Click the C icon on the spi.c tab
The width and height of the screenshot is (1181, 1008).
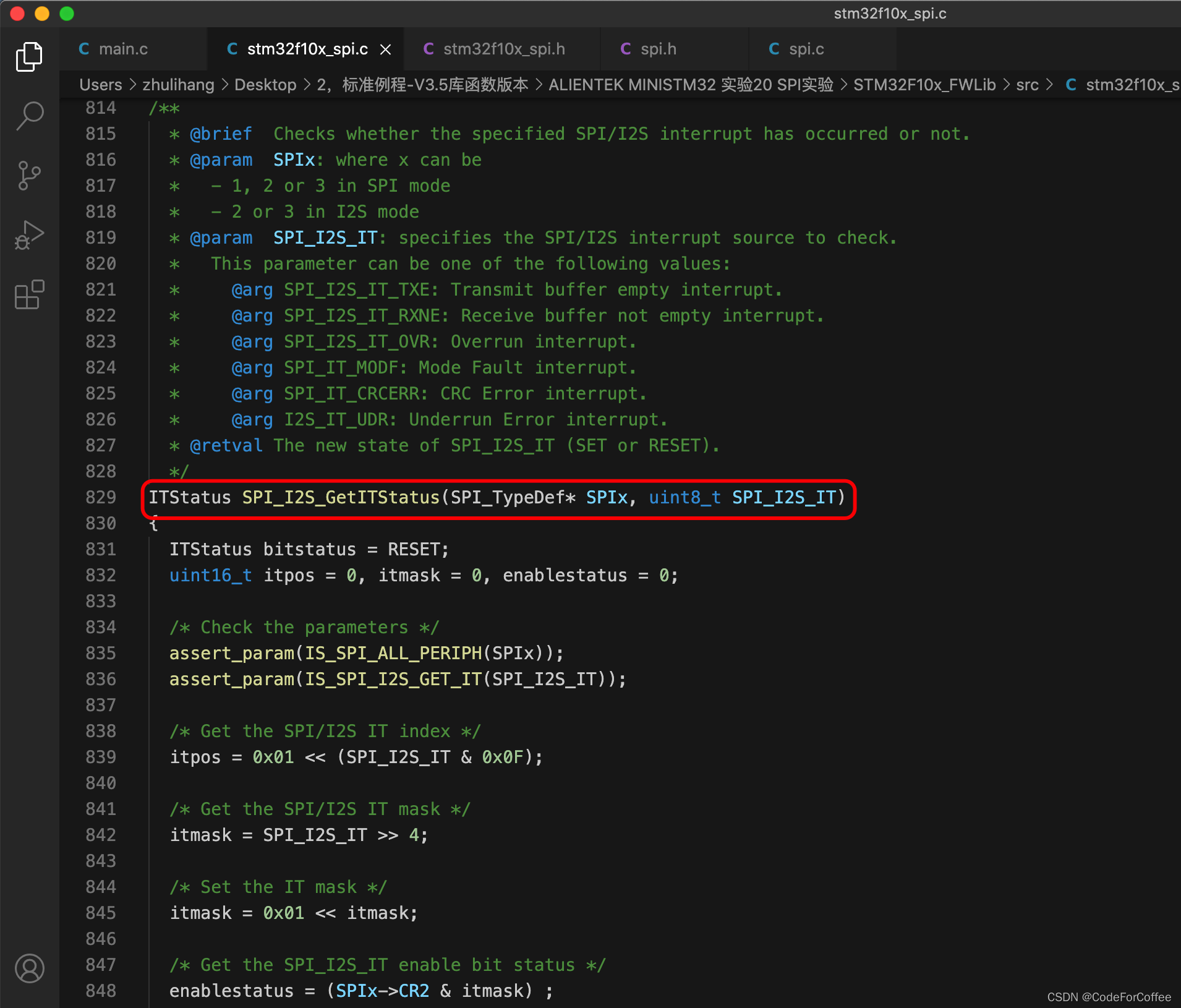(774, 49)
